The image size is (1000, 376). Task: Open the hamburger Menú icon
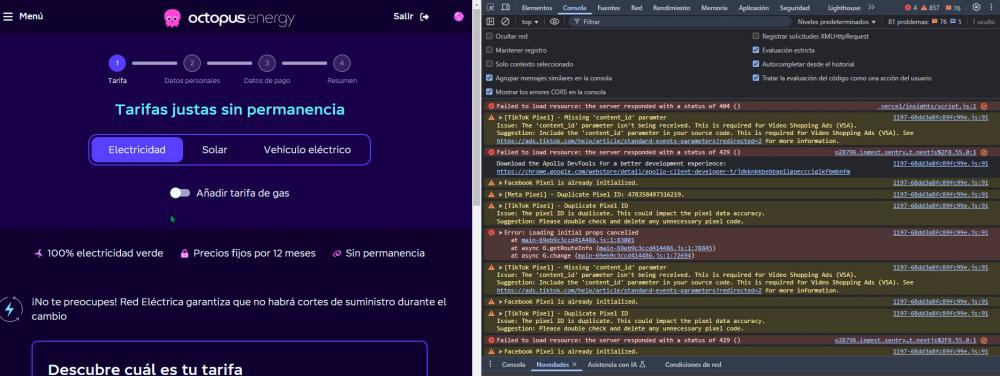point(8,17)
